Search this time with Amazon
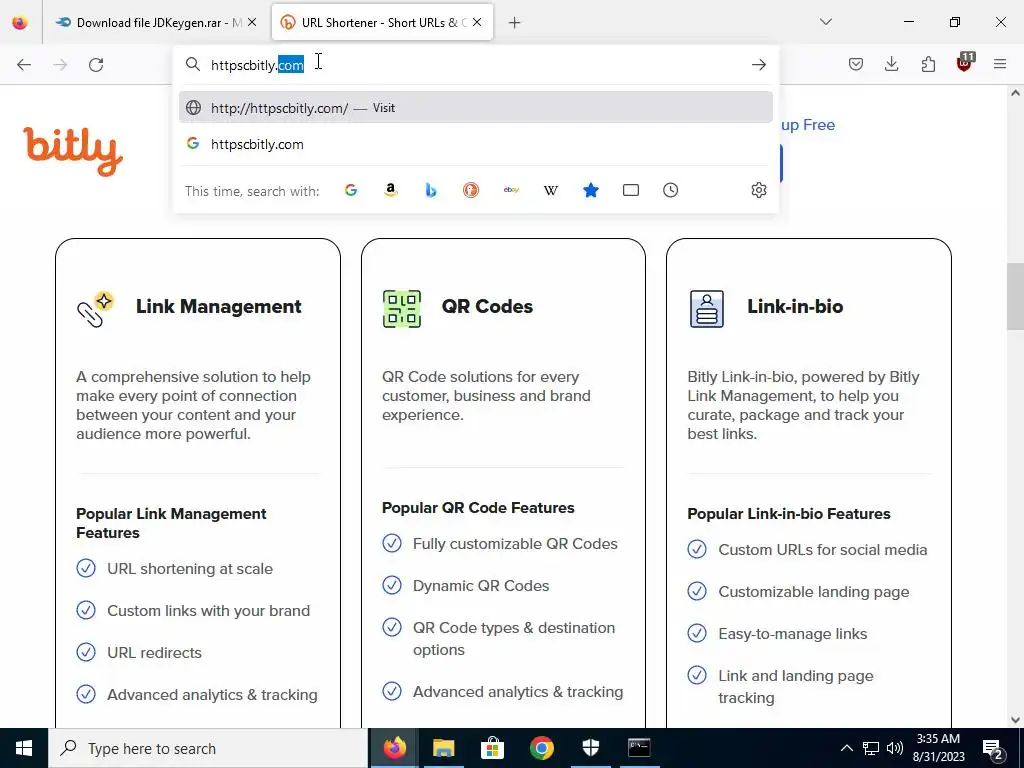Screen dimensions: 1024x768 [x=391, y=190]
